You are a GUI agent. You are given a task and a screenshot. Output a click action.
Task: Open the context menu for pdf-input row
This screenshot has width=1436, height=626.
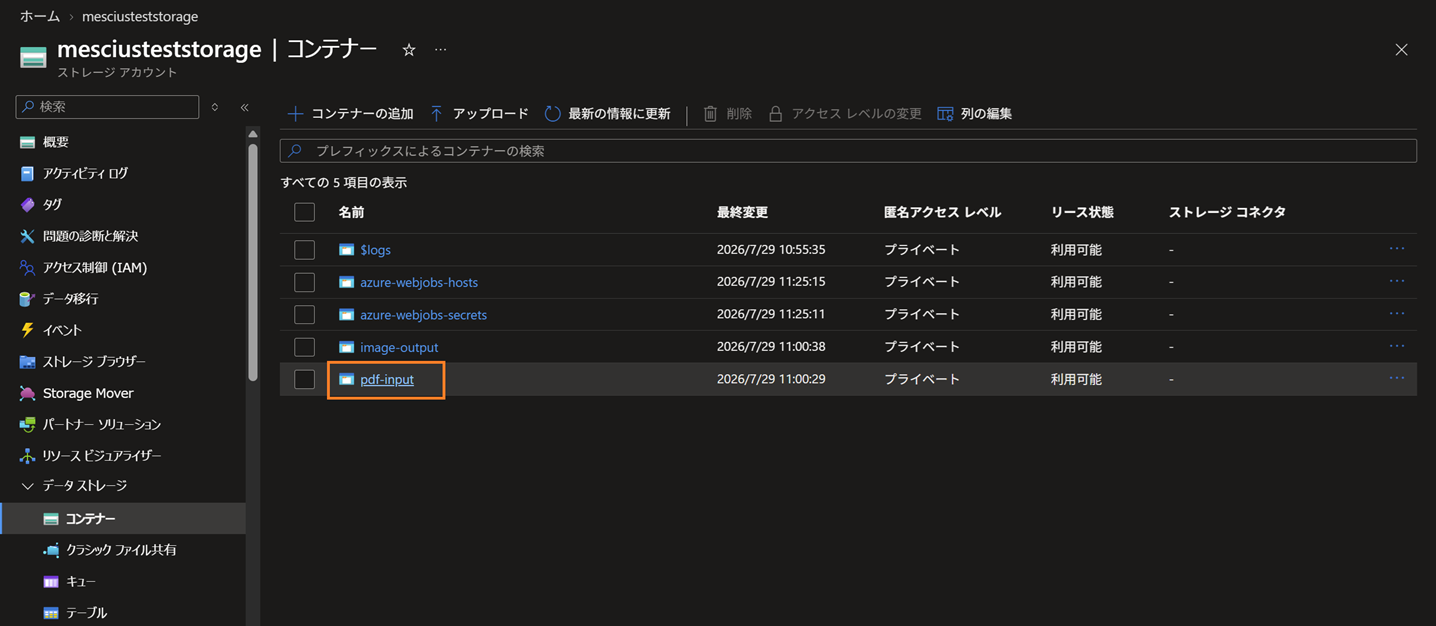click(x=1397, y=379)
